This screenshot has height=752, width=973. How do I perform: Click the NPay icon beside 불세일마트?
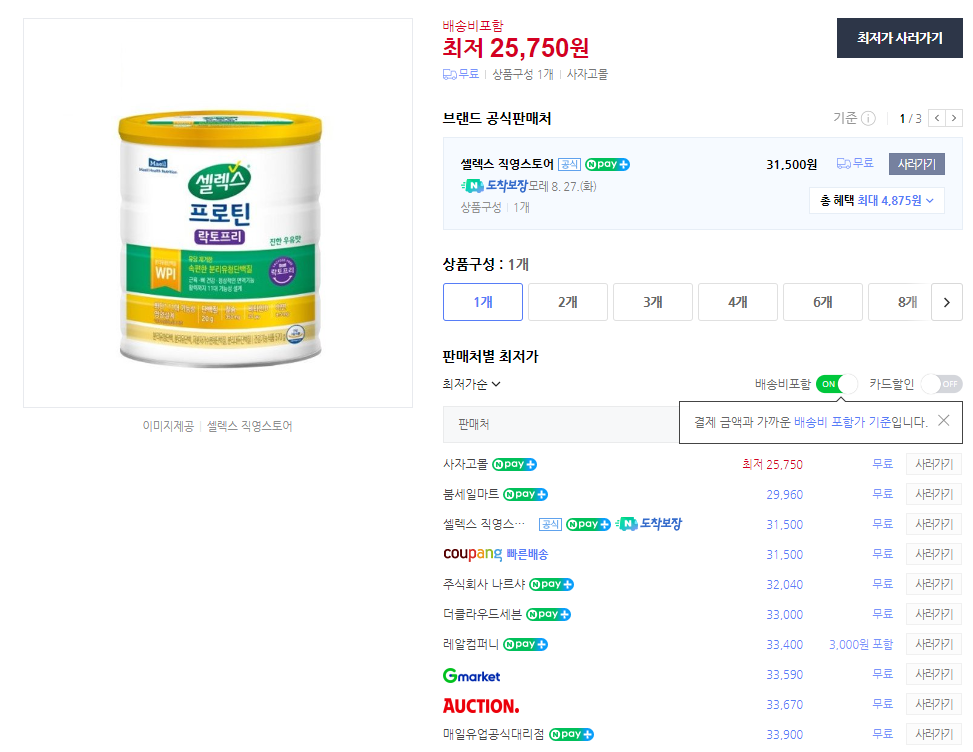(527, 493)
